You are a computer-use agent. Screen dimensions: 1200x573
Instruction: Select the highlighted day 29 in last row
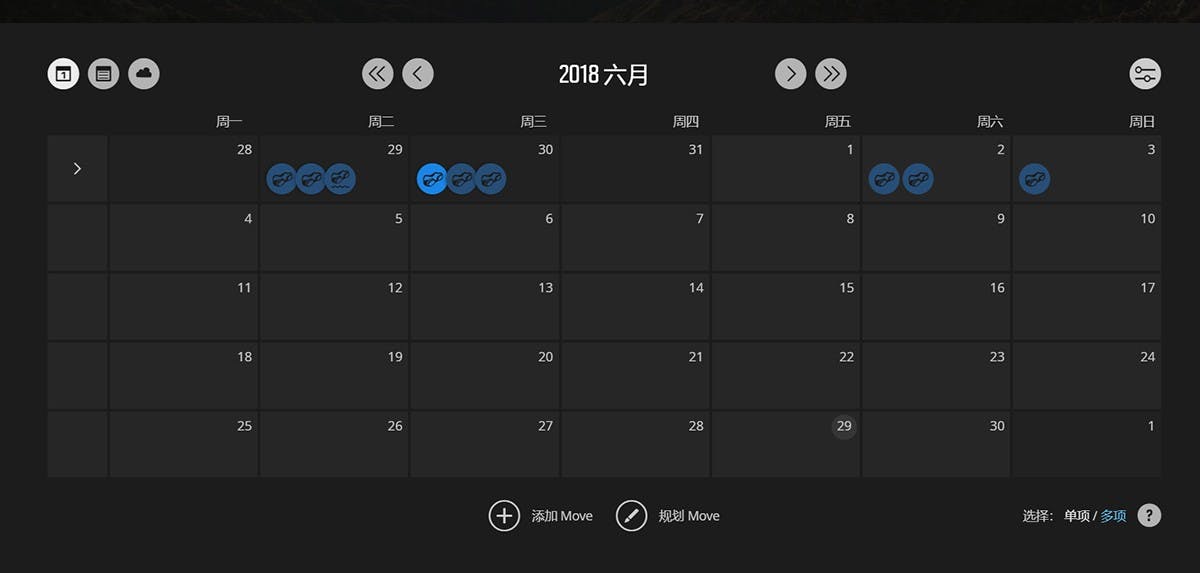pyautogui.click(x=844, y=426)
